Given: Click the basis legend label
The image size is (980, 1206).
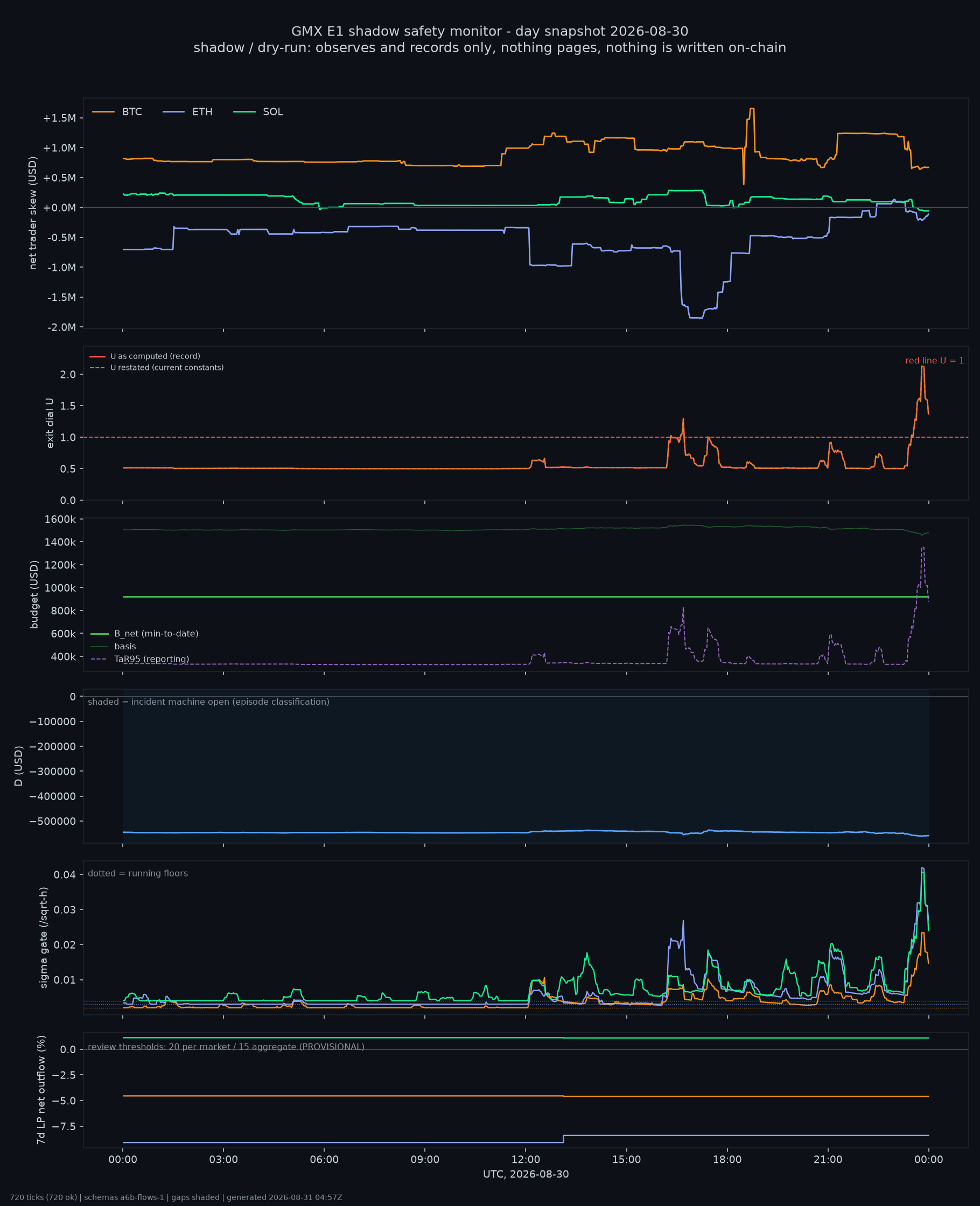Looking at the screenshot, I should point(114,646).
